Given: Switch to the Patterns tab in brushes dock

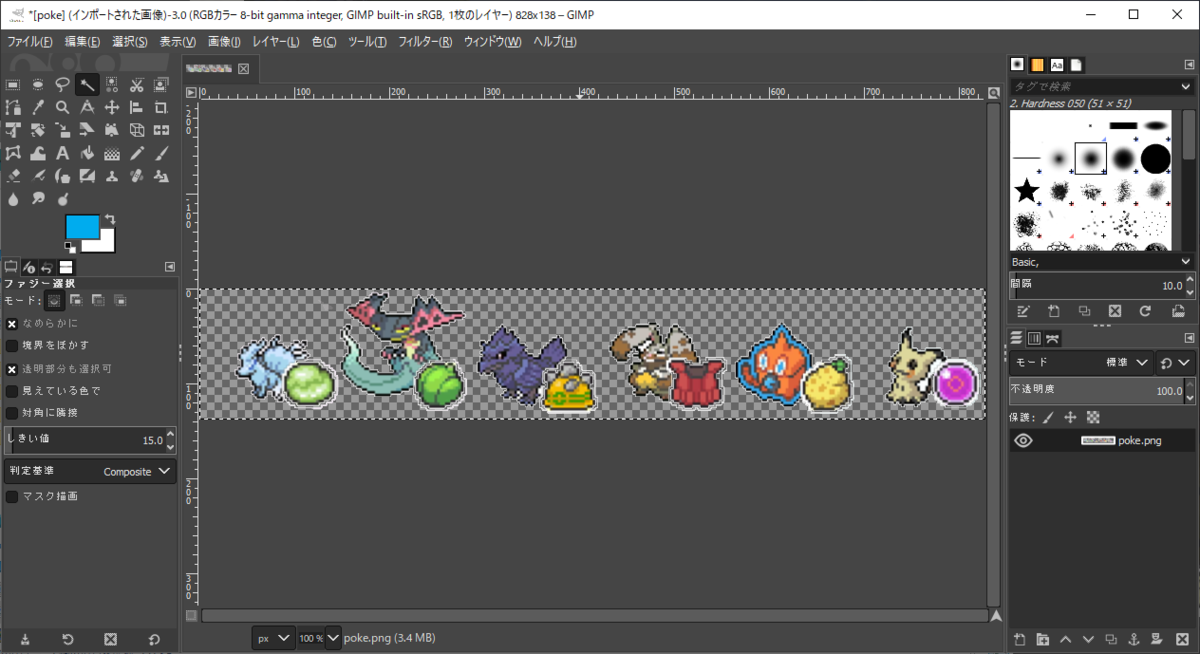Looking at the screenshot, I should (1037, 65).
